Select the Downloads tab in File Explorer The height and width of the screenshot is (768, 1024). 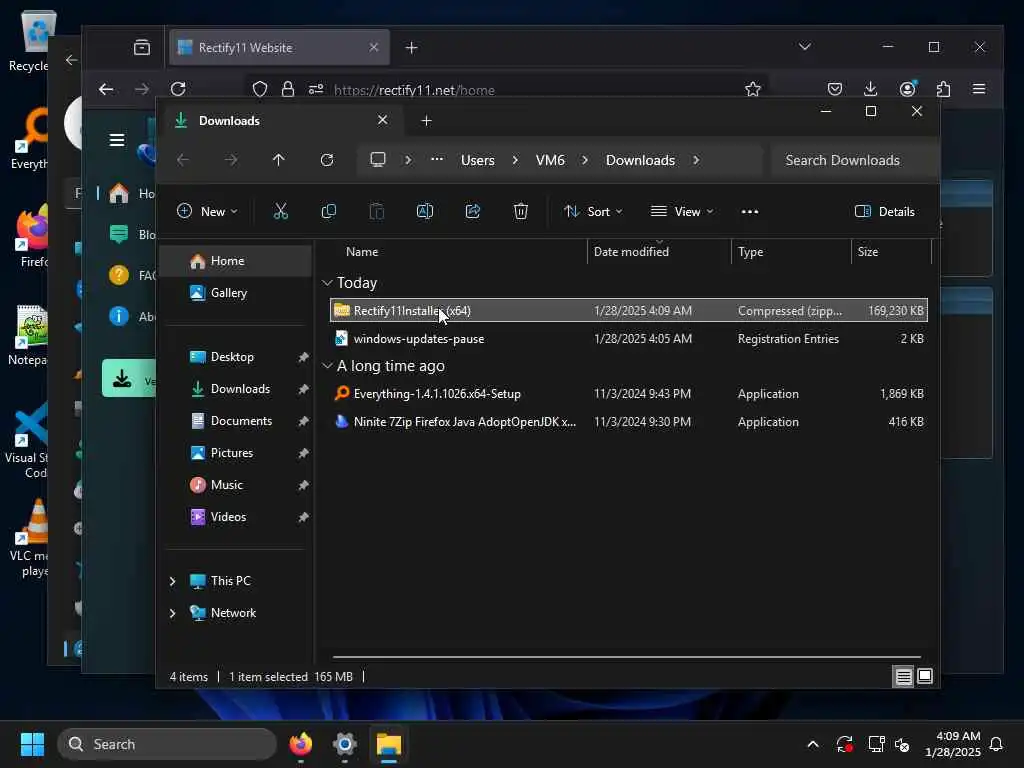(281, 121)
